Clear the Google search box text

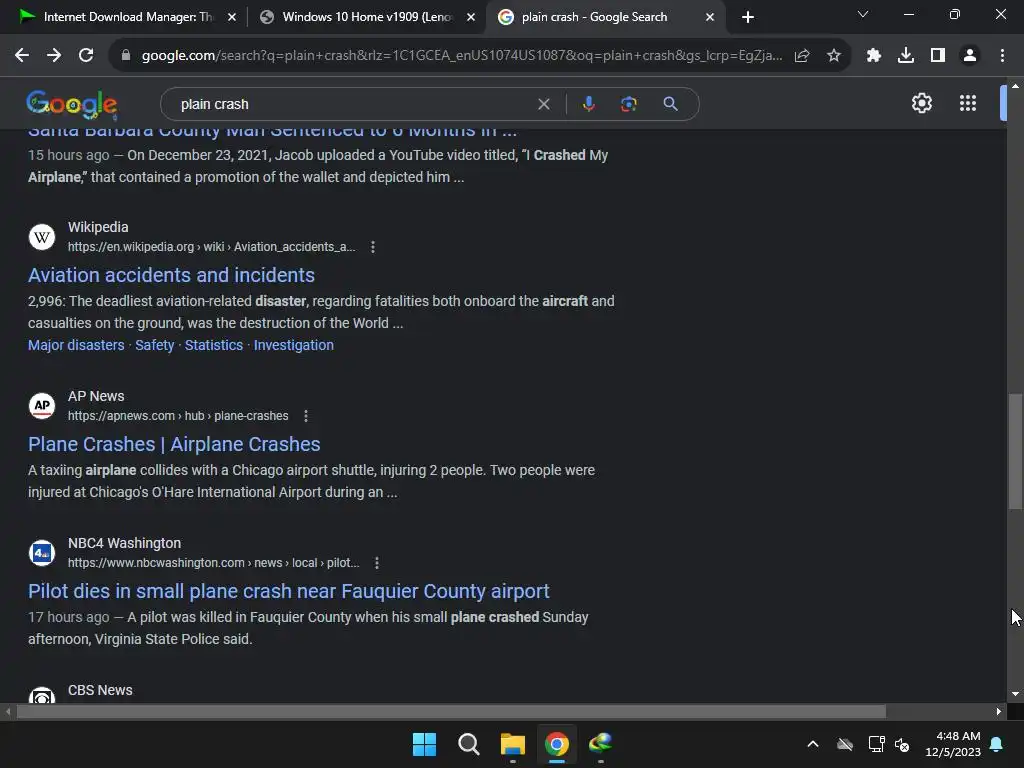543,104
